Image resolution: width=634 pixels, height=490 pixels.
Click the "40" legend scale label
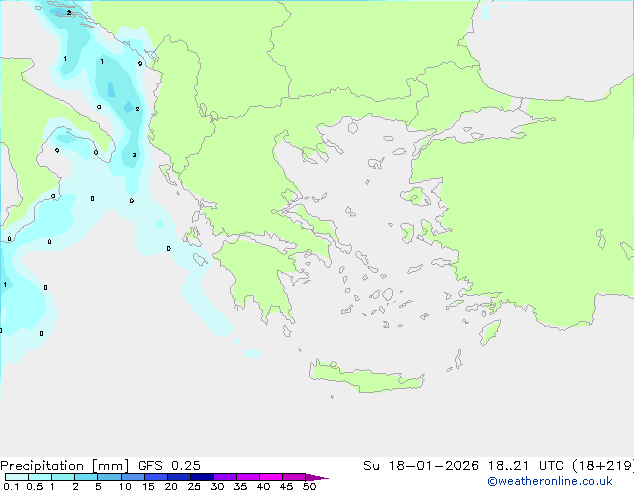pos(263,486)
